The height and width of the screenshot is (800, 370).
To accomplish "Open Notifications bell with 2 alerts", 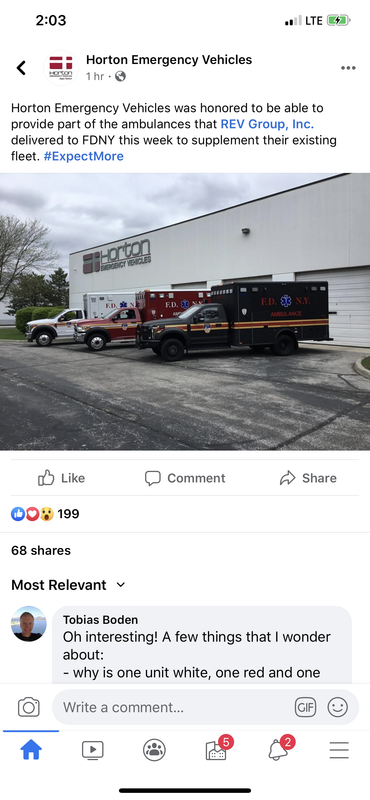I will pyautogui.click(x=280, y=748).
